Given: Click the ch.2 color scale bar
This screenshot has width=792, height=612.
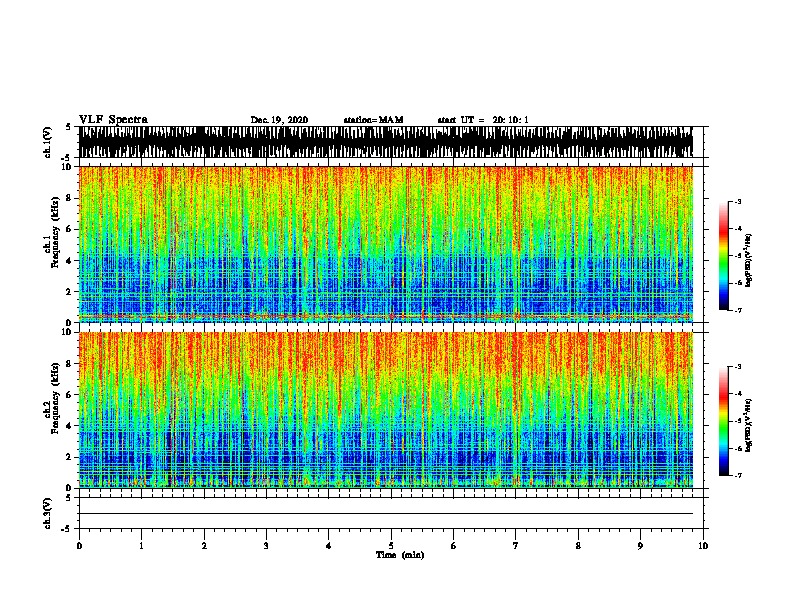Looking at the screenshot, I should point(724,421).
